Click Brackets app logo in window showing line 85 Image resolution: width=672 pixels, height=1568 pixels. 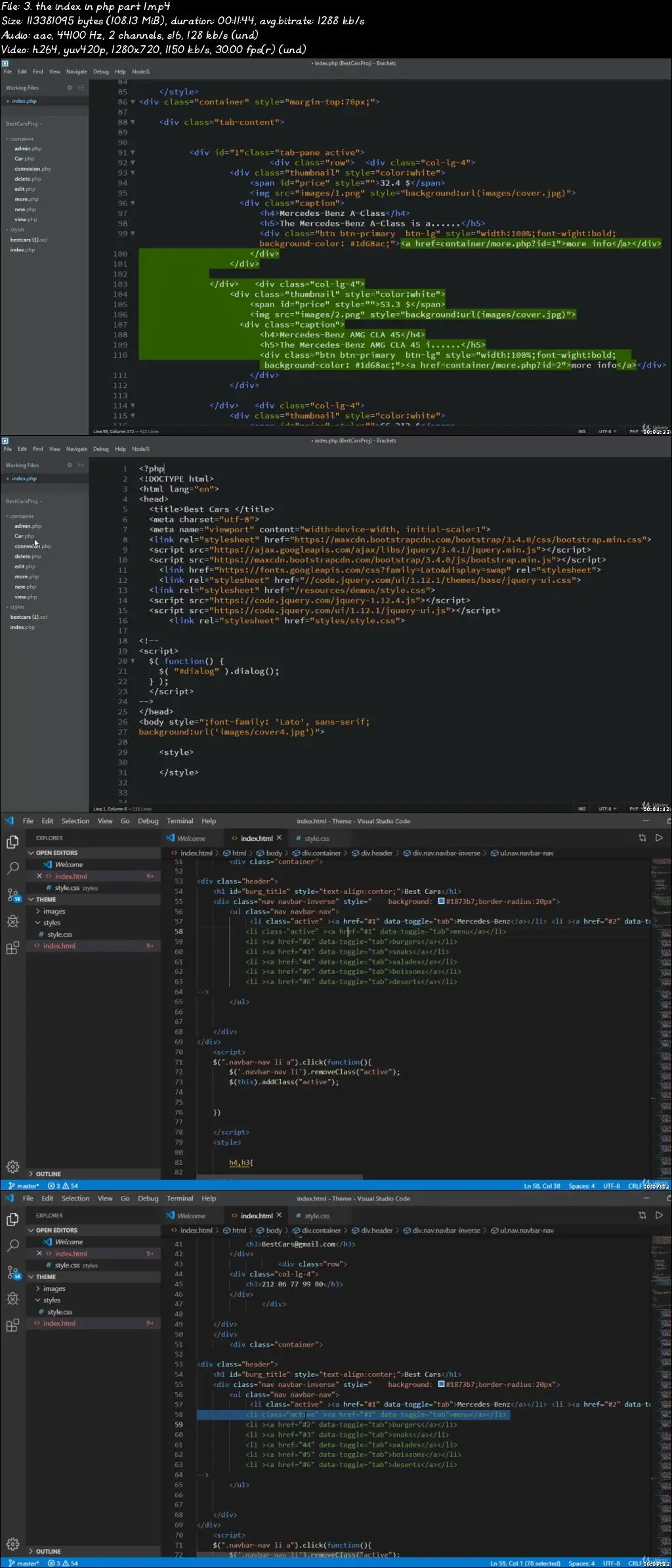point(5,64)
